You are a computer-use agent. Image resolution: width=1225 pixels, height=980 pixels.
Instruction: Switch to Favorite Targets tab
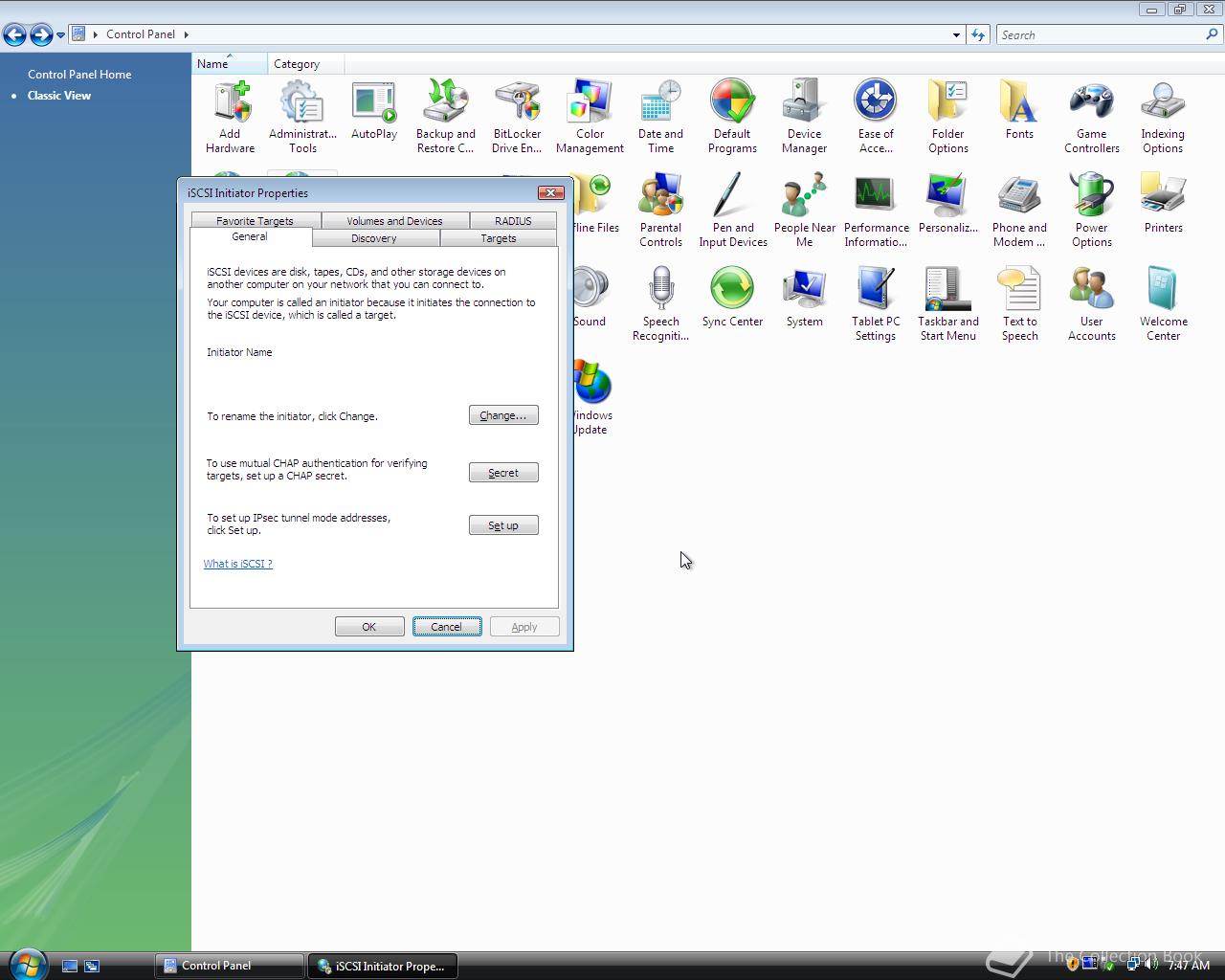pos(255,220)
